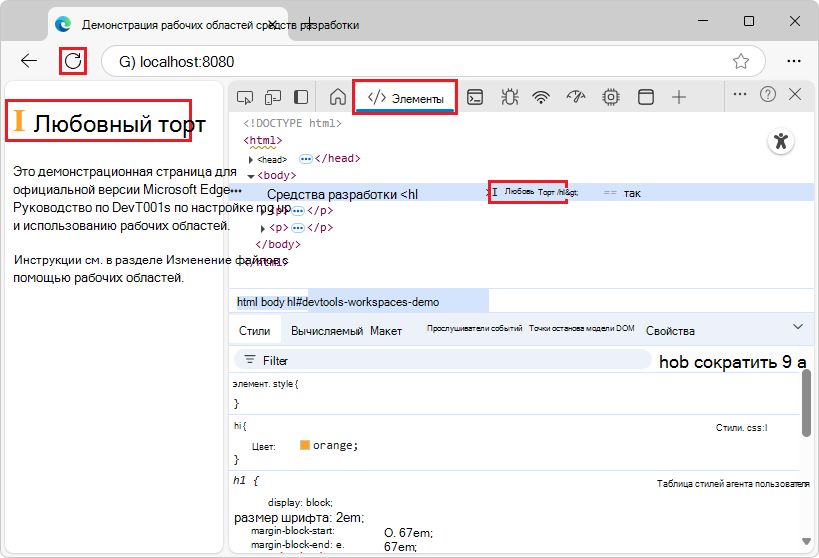Image resolution: width=819 pixels, height=558 pixels.
Task: Add more tools with plus button
Action: (678, 97)
